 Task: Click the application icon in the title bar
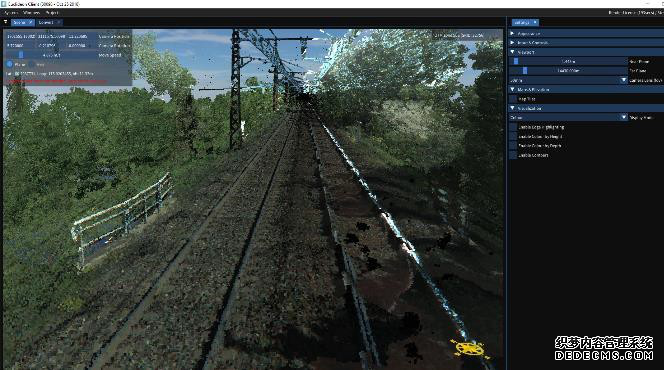click(x=3, y=4)
